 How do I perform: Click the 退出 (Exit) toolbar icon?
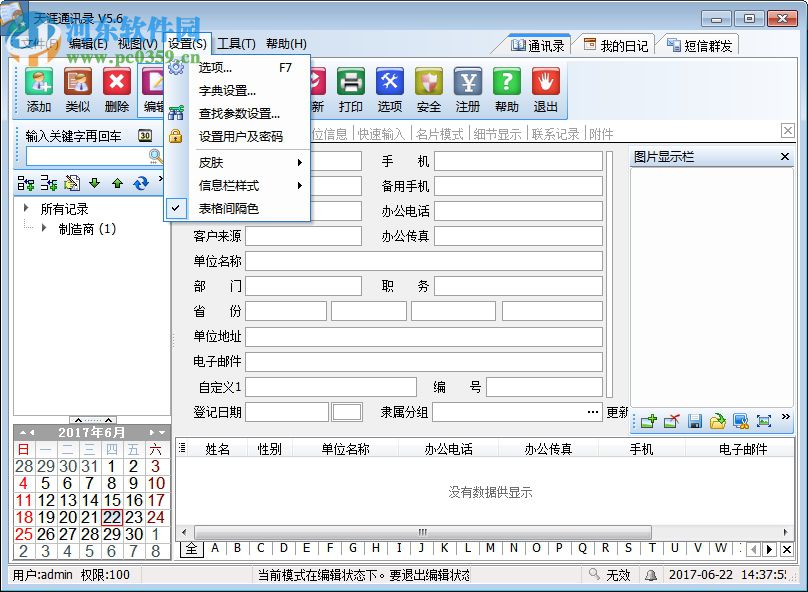pyautogui.click(x=545, y=90)
